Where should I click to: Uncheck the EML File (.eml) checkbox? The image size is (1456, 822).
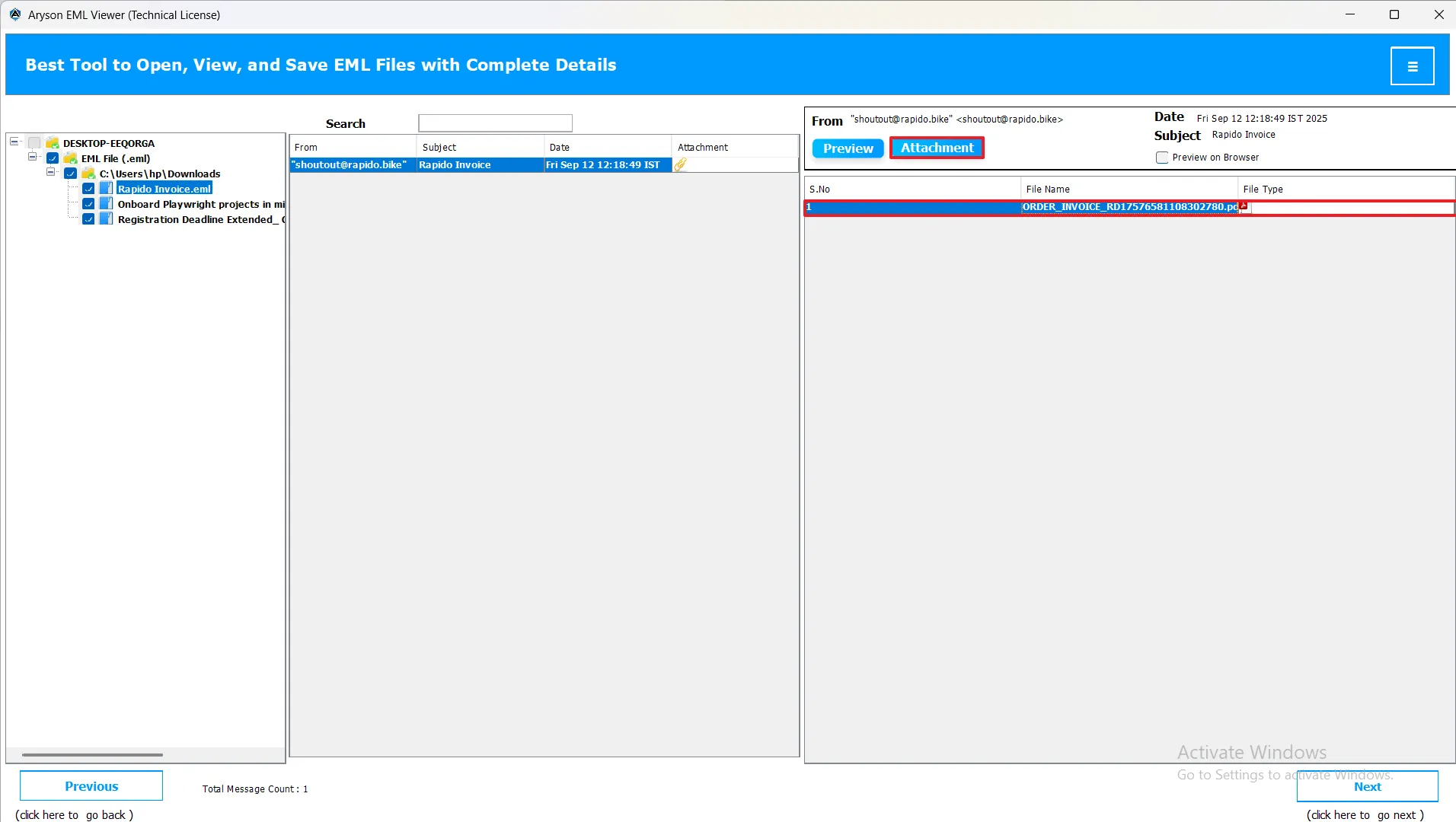[53, 158]
